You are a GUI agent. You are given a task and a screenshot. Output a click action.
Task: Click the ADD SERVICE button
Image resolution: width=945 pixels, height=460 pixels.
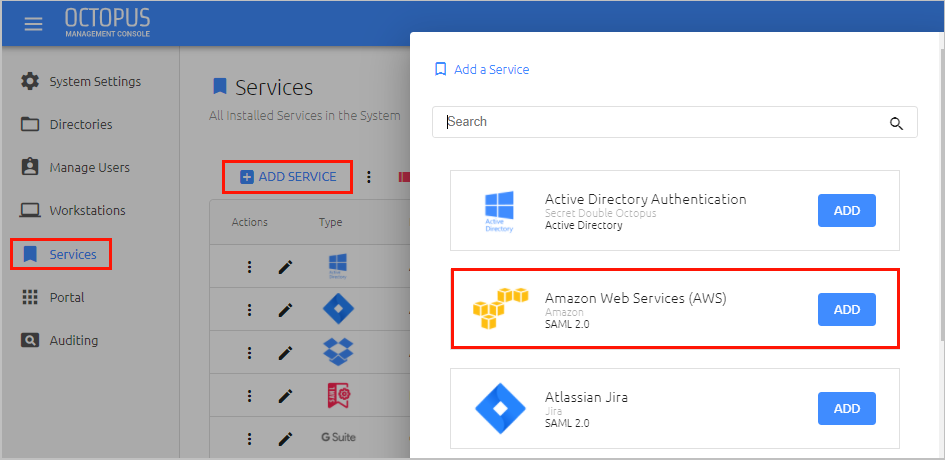tap(287, 177)
